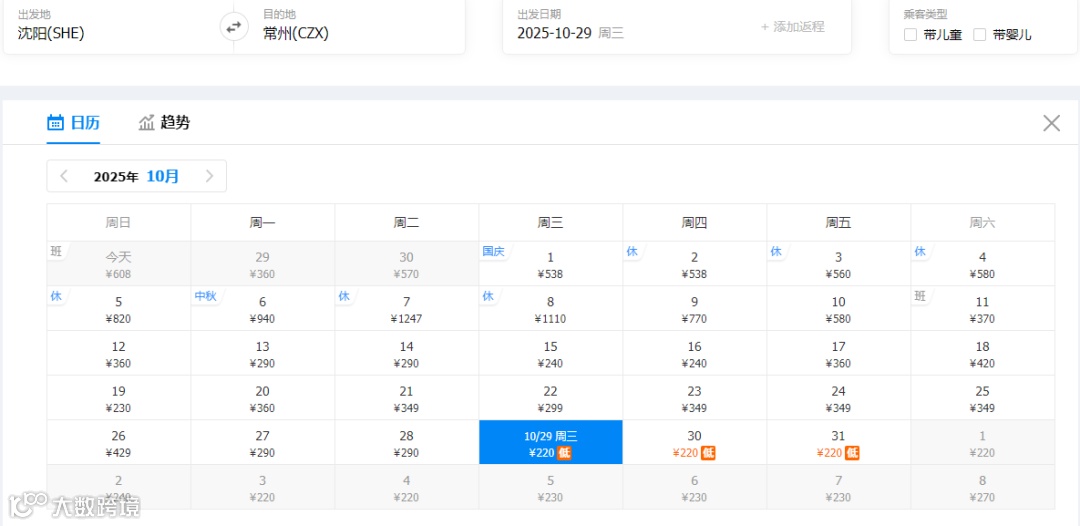Select October 22 priced ¥299
This screenshot has height=526, width=1080.
[x=551, y=398]
